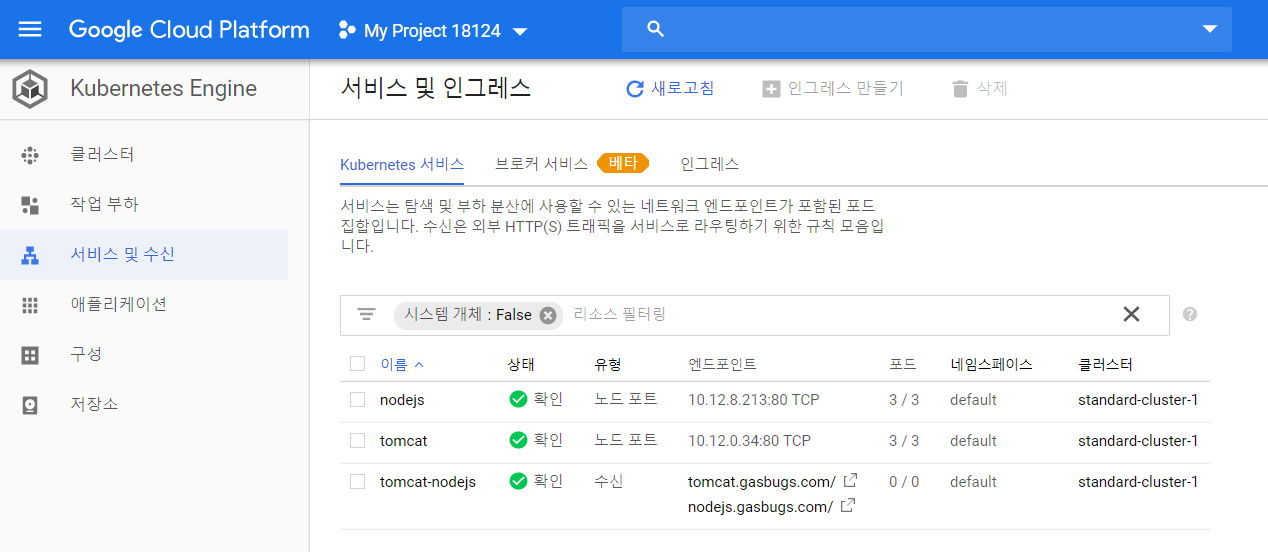Click the filter list icon
The width and height of the screenshot is (1268, 552).
tap(366, 314)
